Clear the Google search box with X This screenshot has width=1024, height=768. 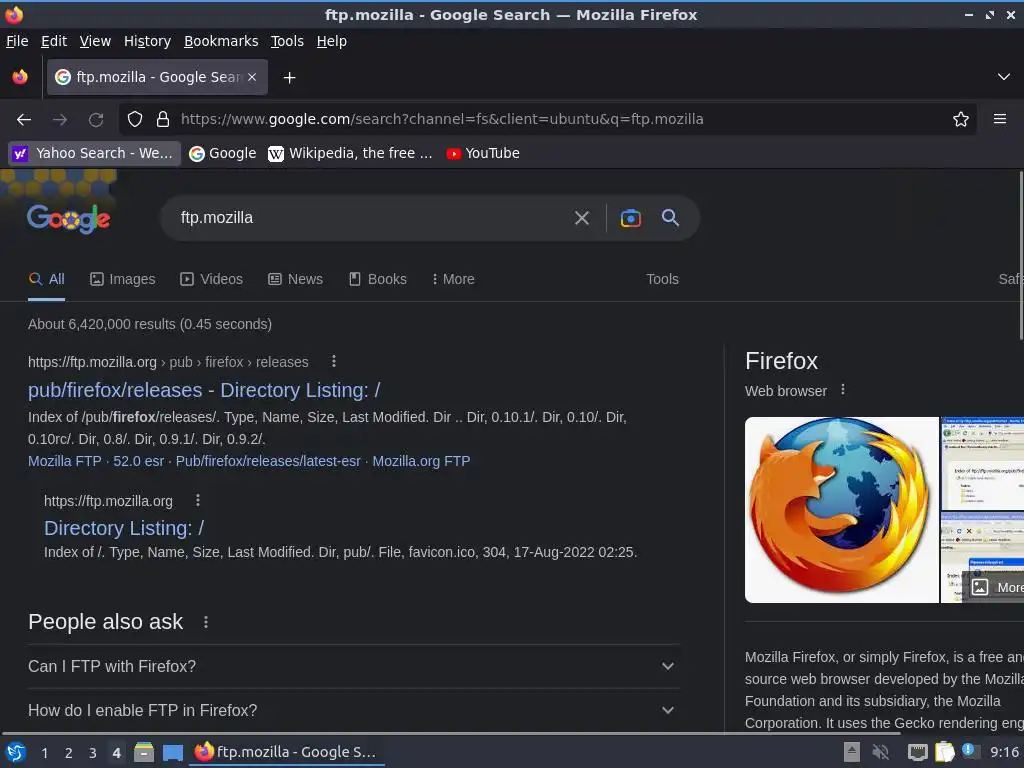point(582,218)
